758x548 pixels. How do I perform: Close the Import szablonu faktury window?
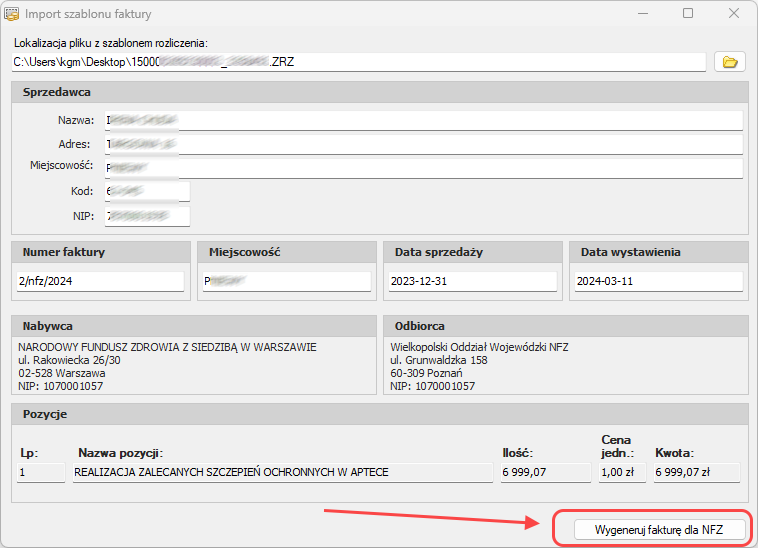(x=734, y=14)
